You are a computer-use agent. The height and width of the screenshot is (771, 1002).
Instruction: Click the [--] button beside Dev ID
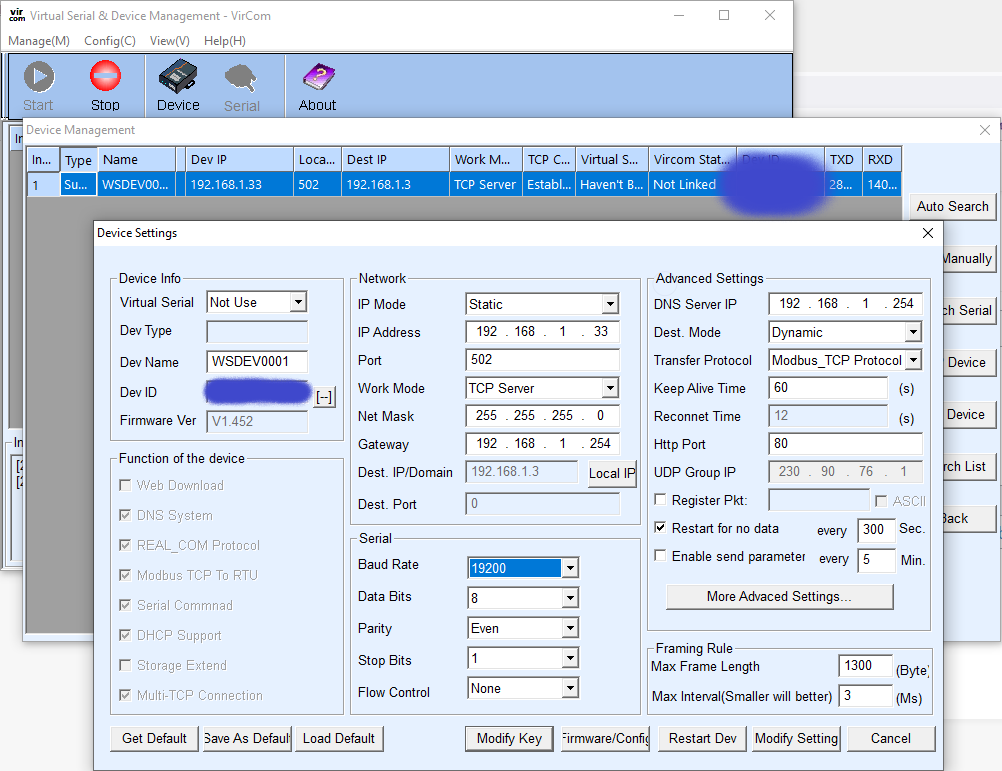click(x=324, y=397)
